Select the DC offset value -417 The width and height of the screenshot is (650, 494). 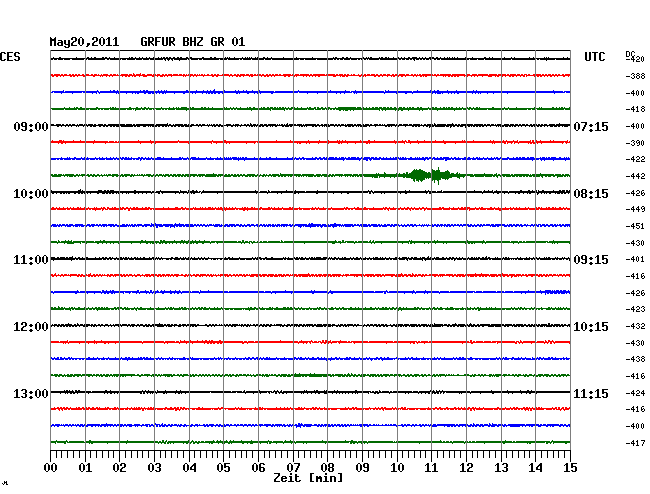tap(635, 443)
